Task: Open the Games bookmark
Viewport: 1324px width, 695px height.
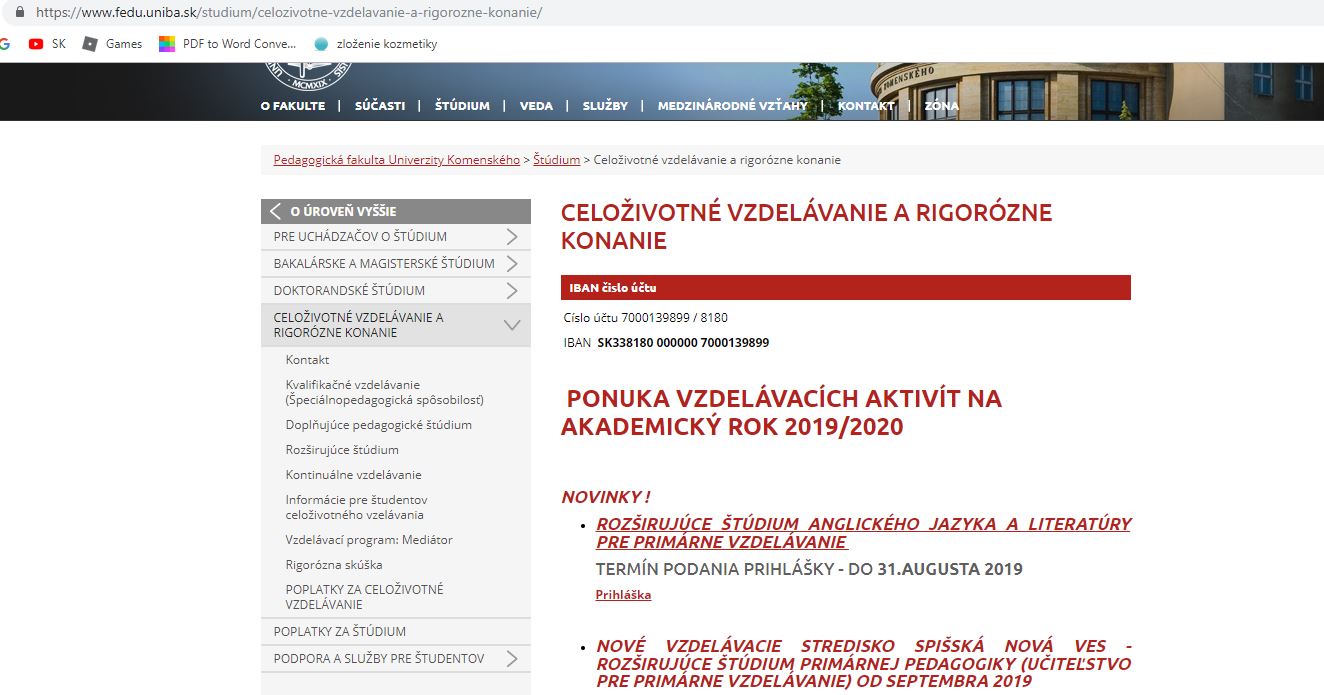Action: pyautogui.click(x=112, y=44)
